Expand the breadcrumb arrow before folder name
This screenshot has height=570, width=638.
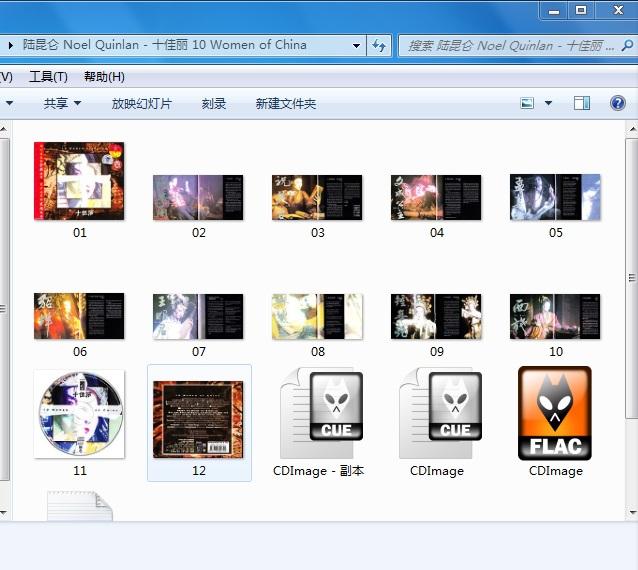click(x=11, y=45)
